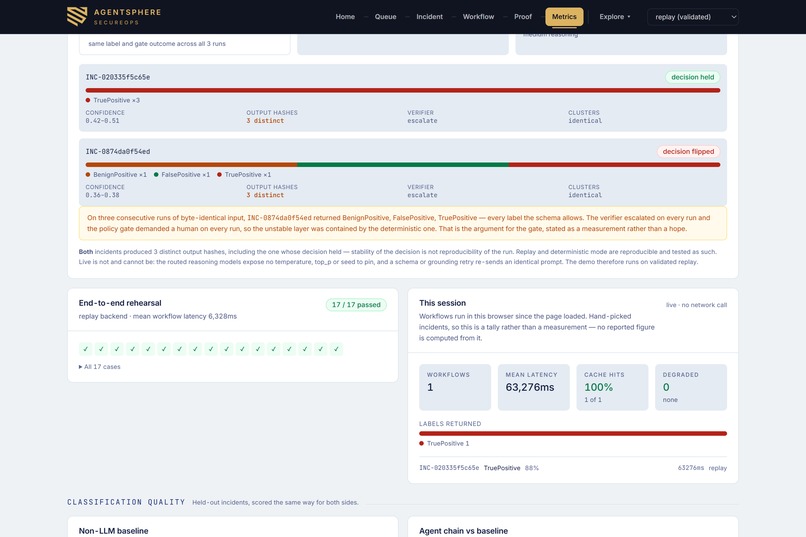Click the decision held badge
Screen dimensions: 806x537
pyautogui.click(x=692, y=77)
